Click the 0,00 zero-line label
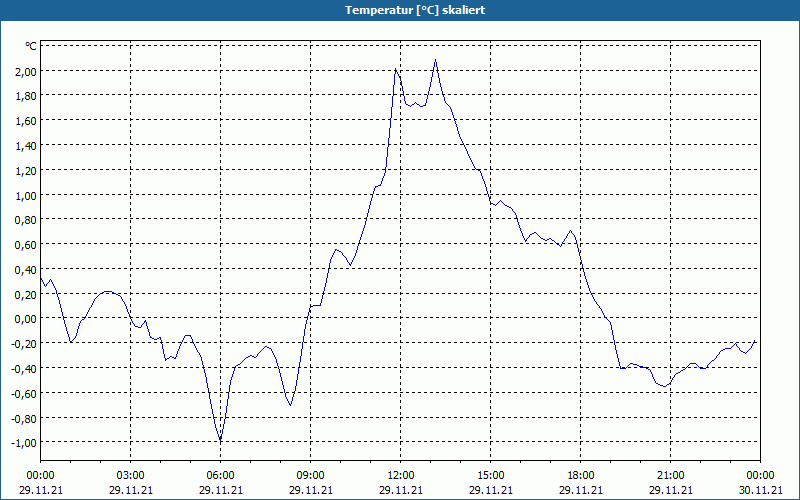This screenshot has width=800, height=500. coord(26,319)
